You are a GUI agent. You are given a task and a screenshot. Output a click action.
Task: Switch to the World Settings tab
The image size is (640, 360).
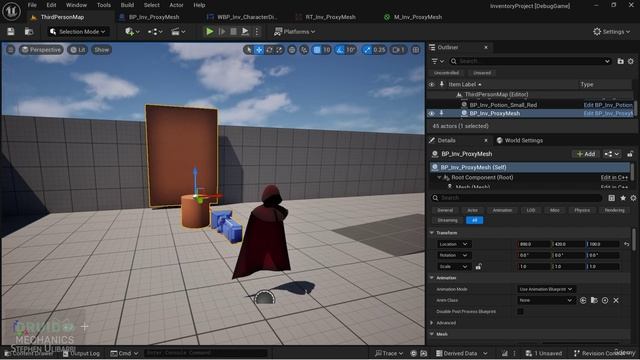[519, 140]
